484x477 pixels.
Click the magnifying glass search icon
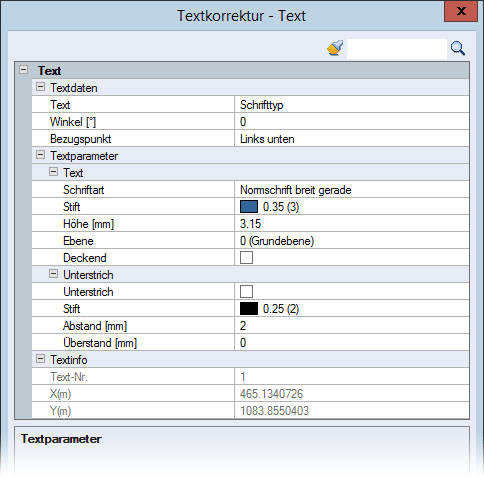[x=458, y=48]
